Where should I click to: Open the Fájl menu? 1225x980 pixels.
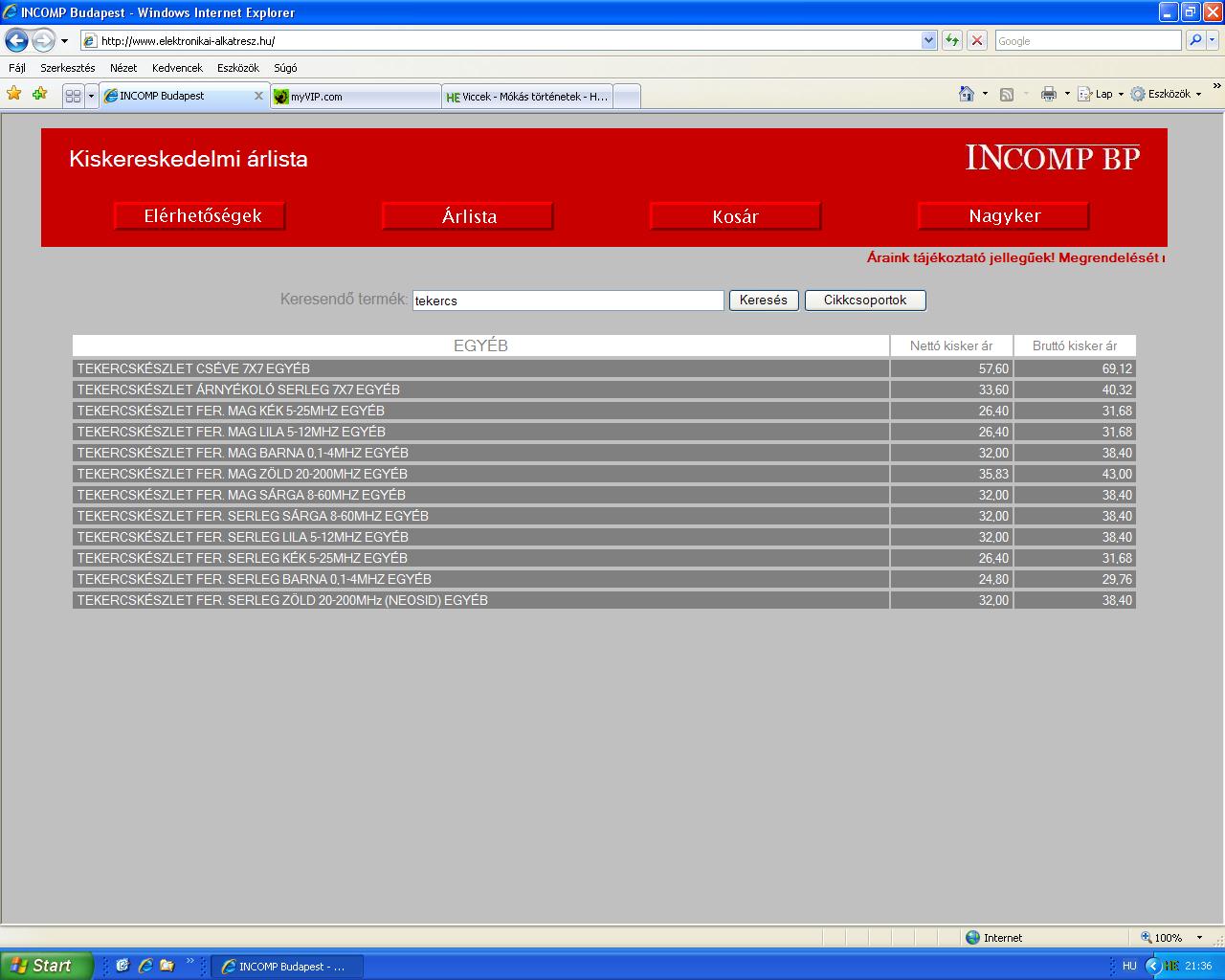pyautogui.click(x=17, y=68)
